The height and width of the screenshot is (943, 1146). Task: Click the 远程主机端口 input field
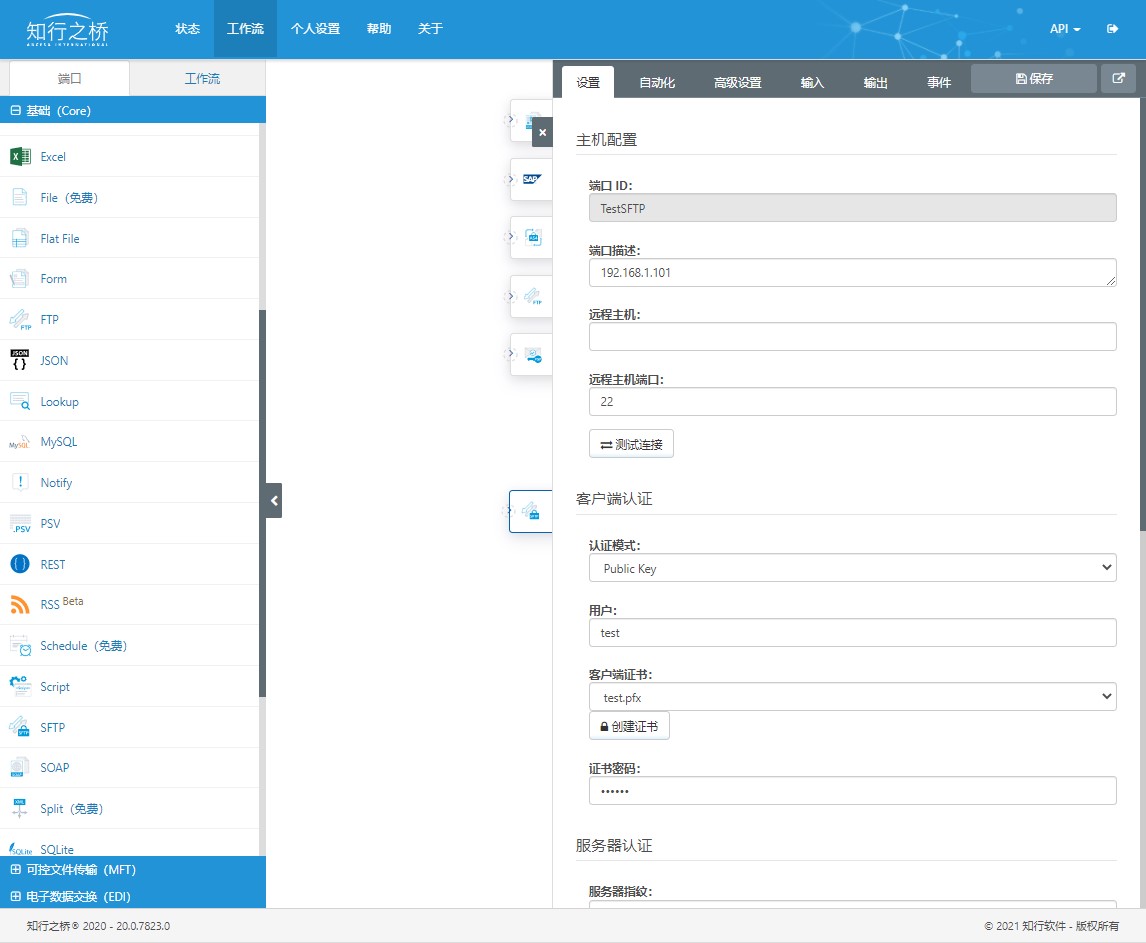852,401
